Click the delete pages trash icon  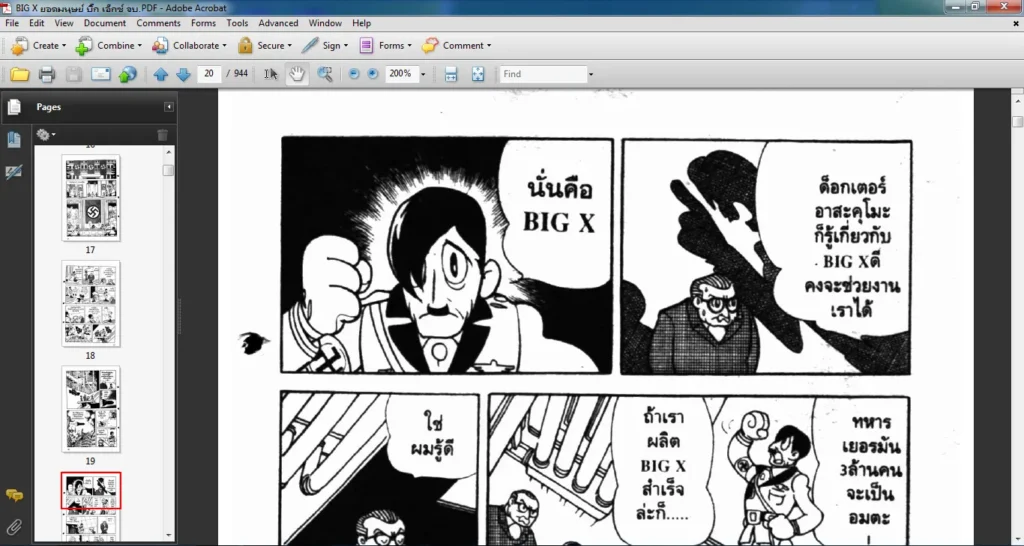tap(163, 135)
